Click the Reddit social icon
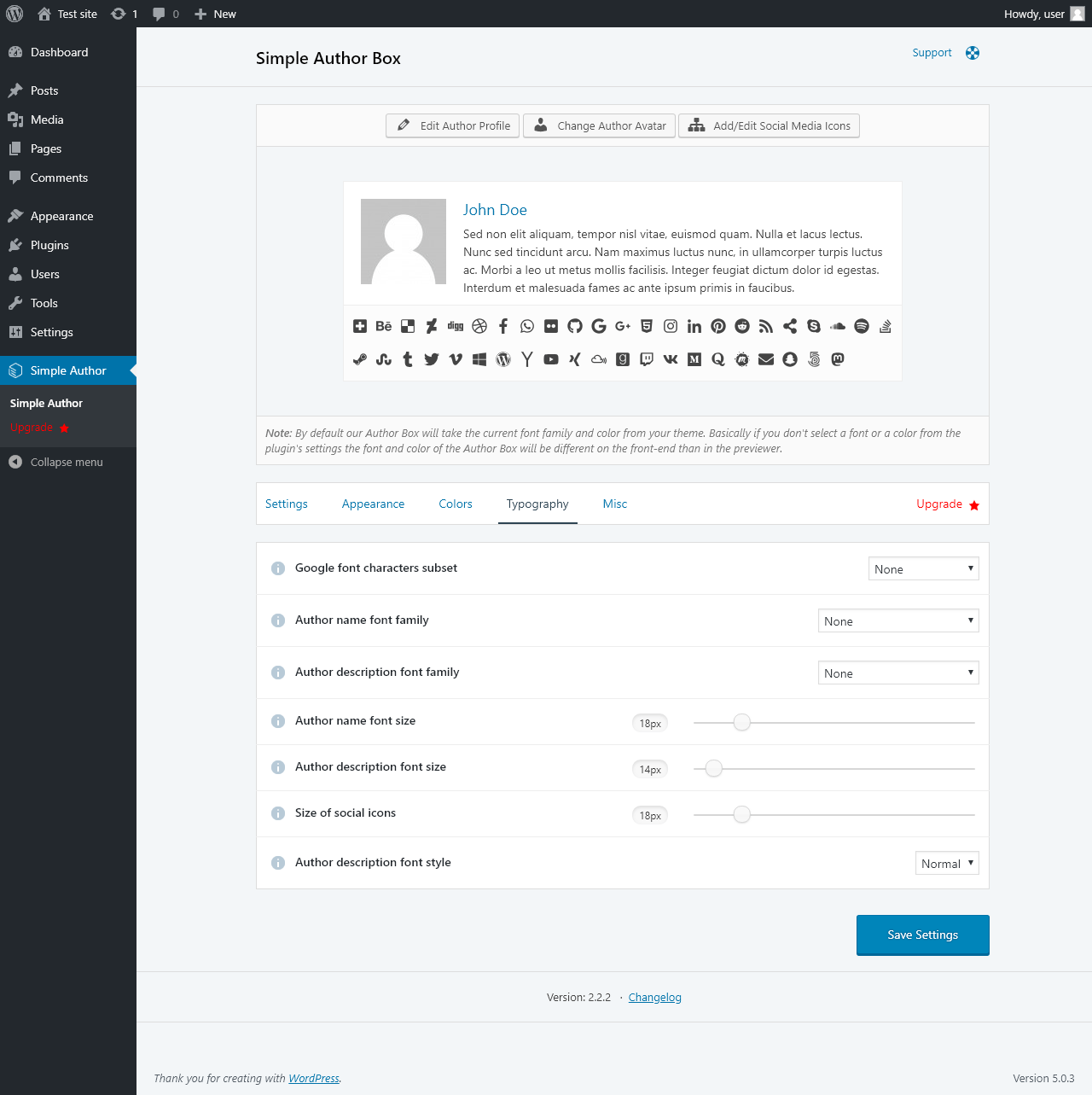 [742, 326]
